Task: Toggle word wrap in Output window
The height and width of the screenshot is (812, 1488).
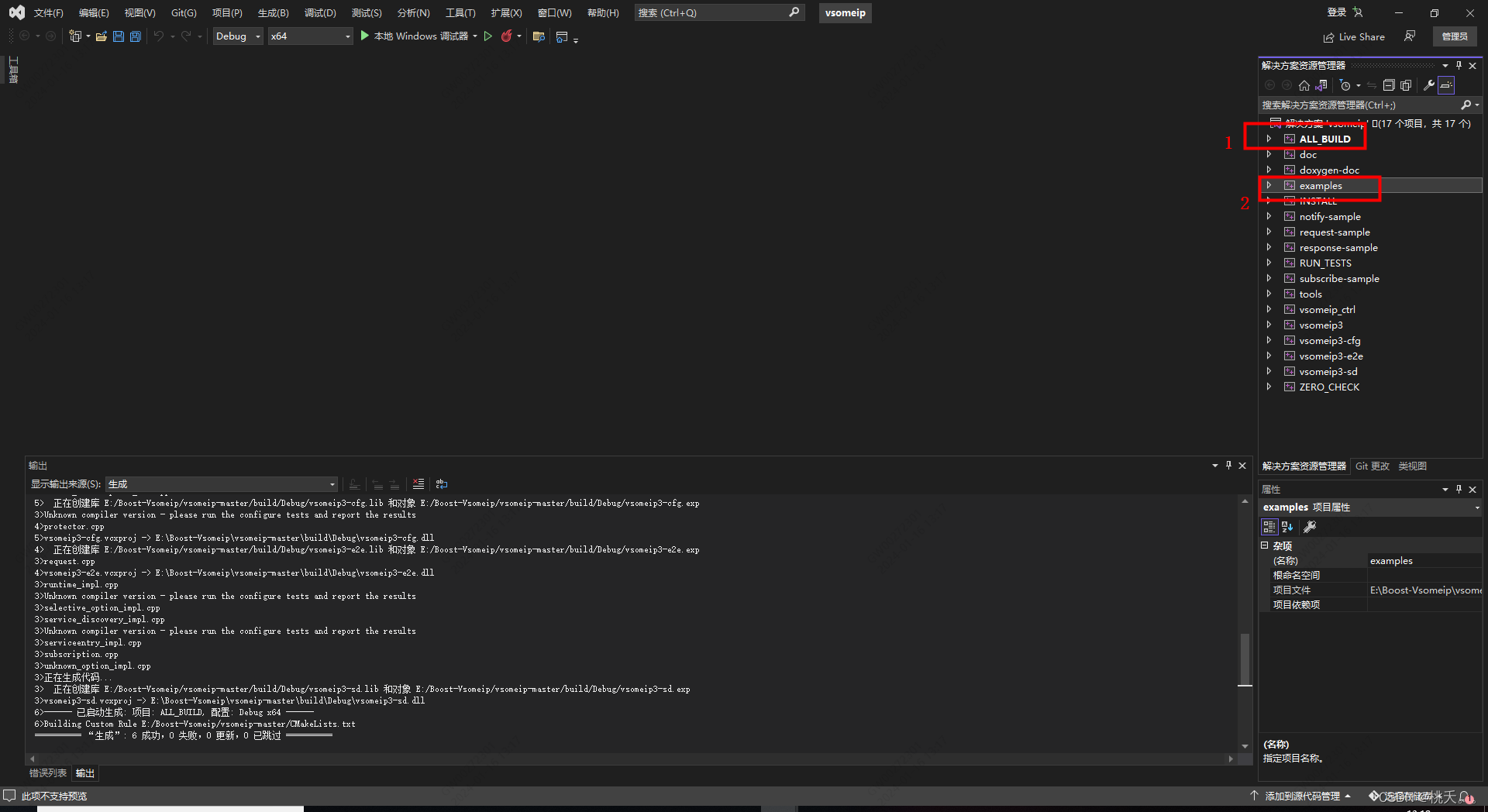Action: (x=442, y=483)
